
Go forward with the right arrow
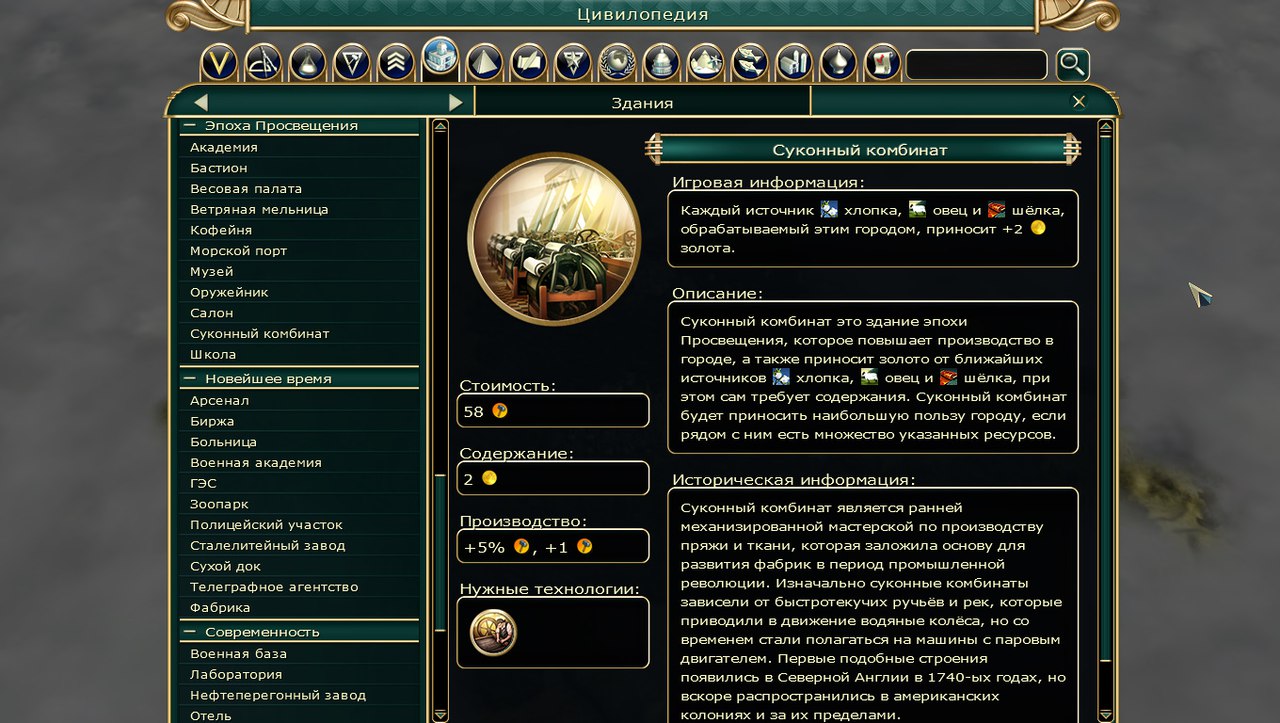[x=455, y=102]
